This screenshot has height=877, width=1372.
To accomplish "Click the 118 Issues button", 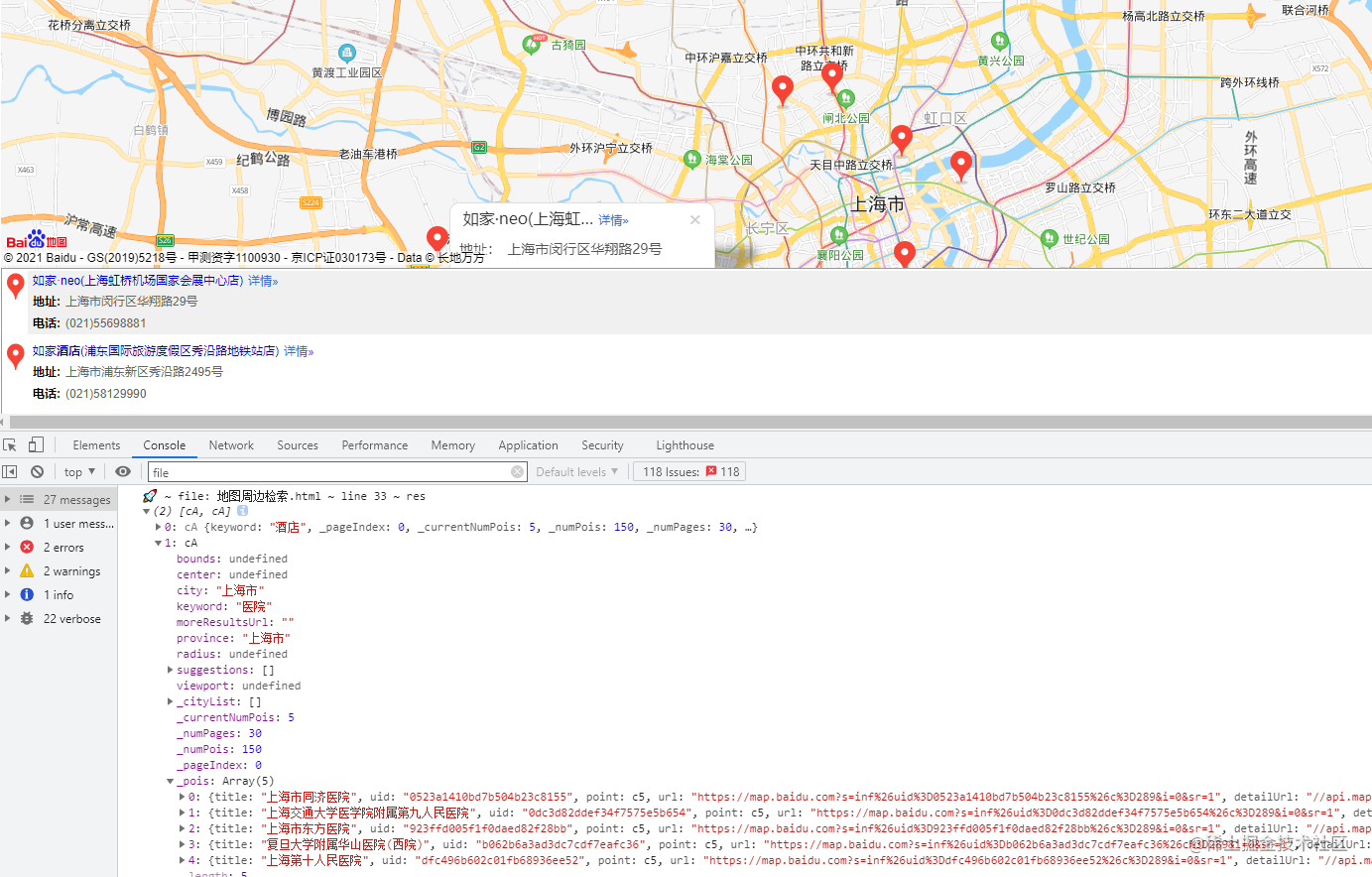I will pyautogui.click(x=689, y=472).
